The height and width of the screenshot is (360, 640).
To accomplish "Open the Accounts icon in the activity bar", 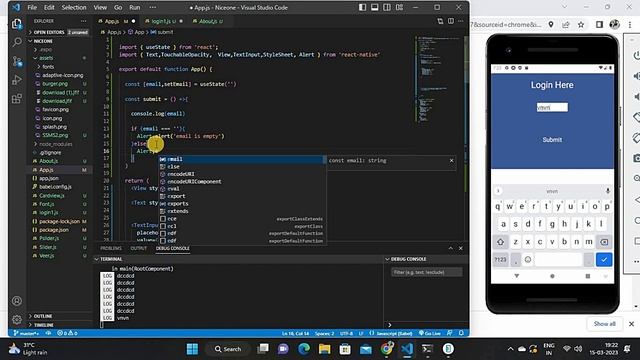I will tap(17, 301).
